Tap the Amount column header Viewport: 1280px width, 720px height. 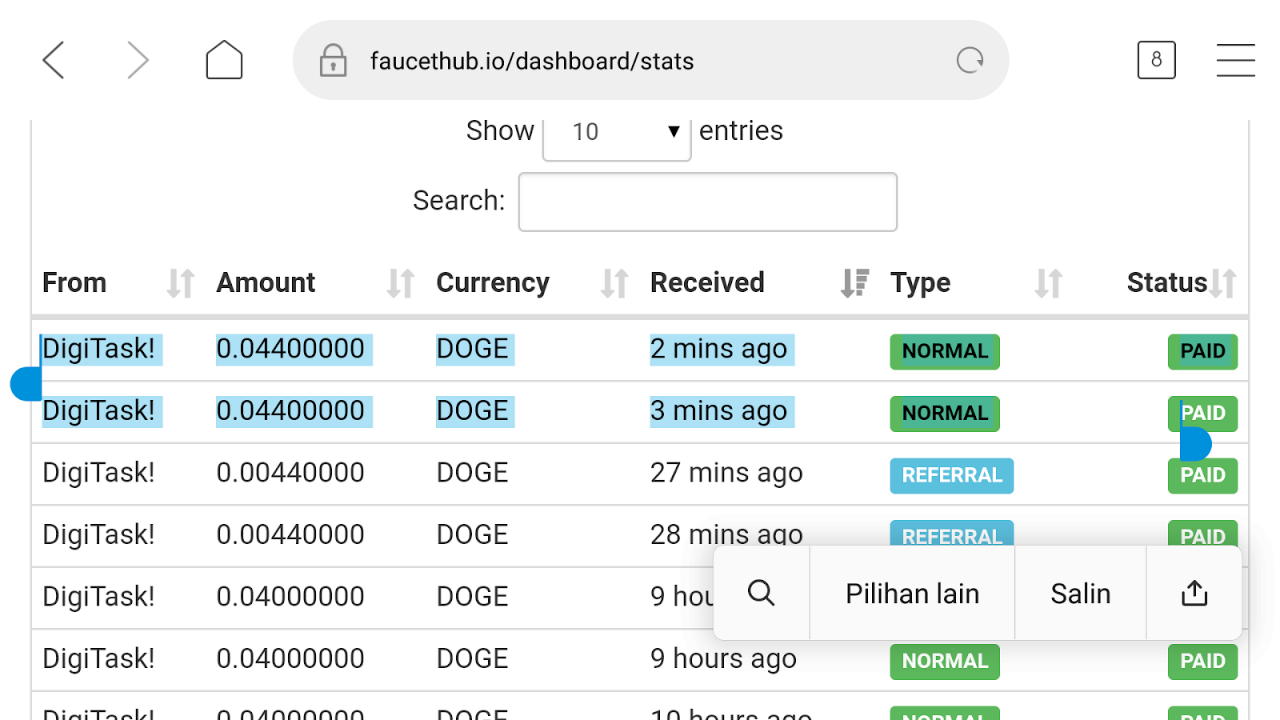coord(266,283)
